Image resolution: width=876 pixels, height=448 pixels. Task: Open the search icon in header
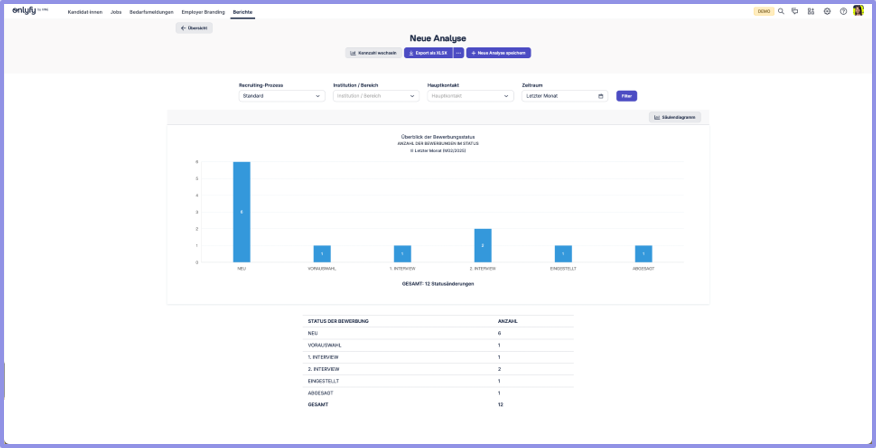pyautogui.click(x=781, y=11)
